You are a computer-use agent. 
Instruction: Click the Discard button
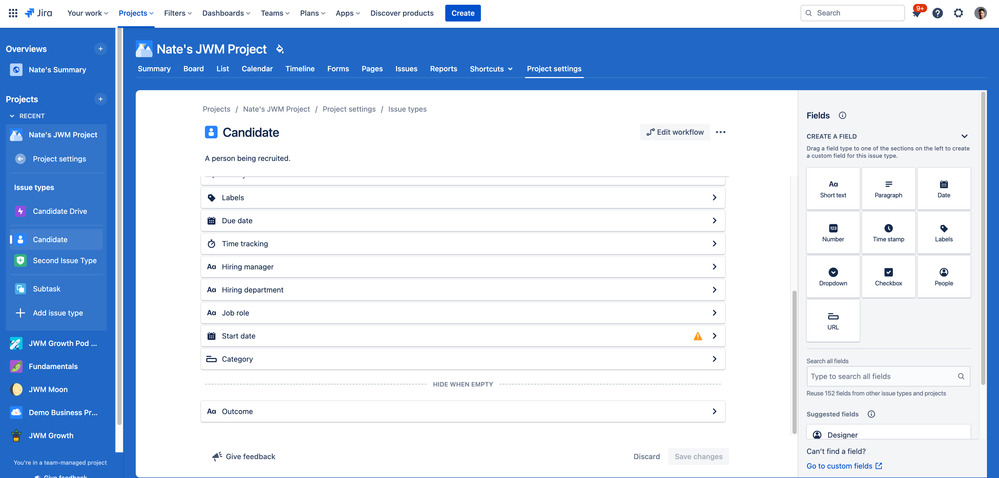pos(647,456)
